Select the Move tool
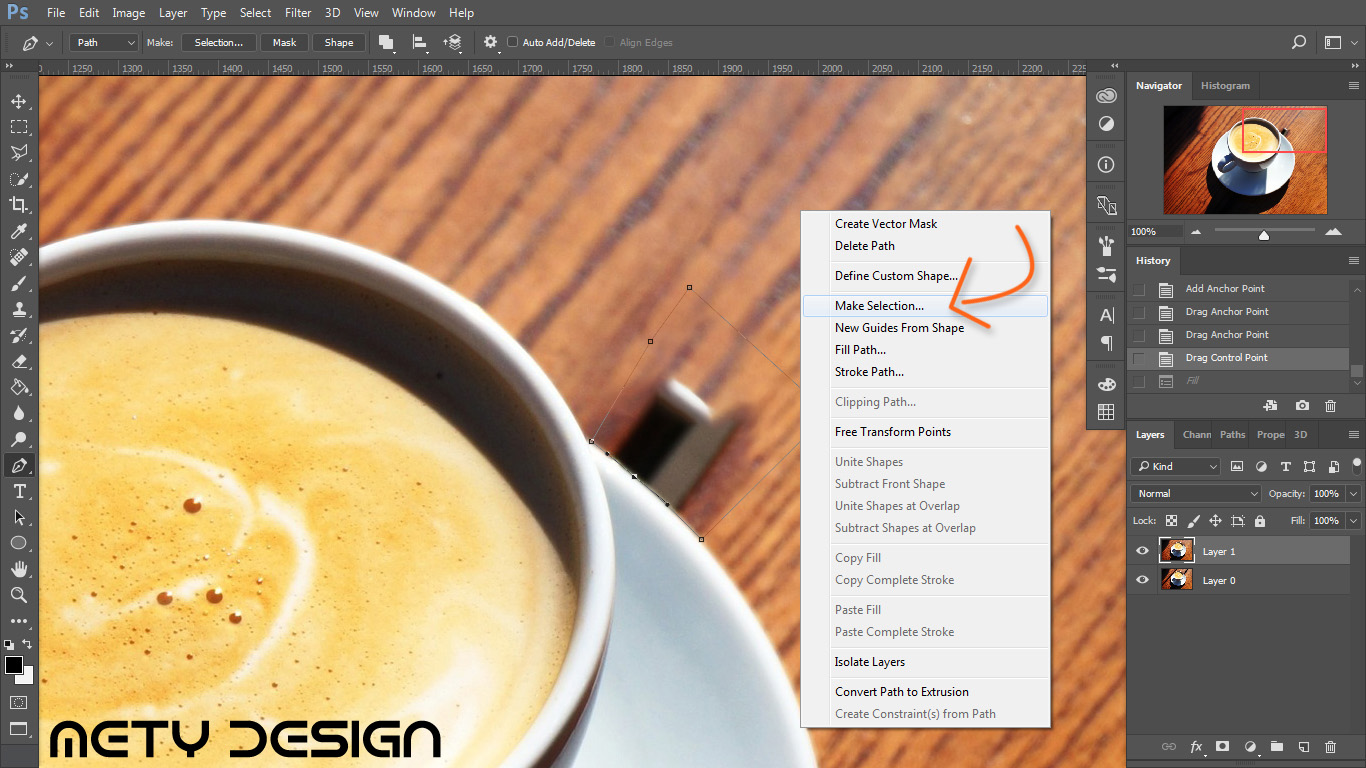1366x768 pixels. pyautogui.click(x=18, y=101)
